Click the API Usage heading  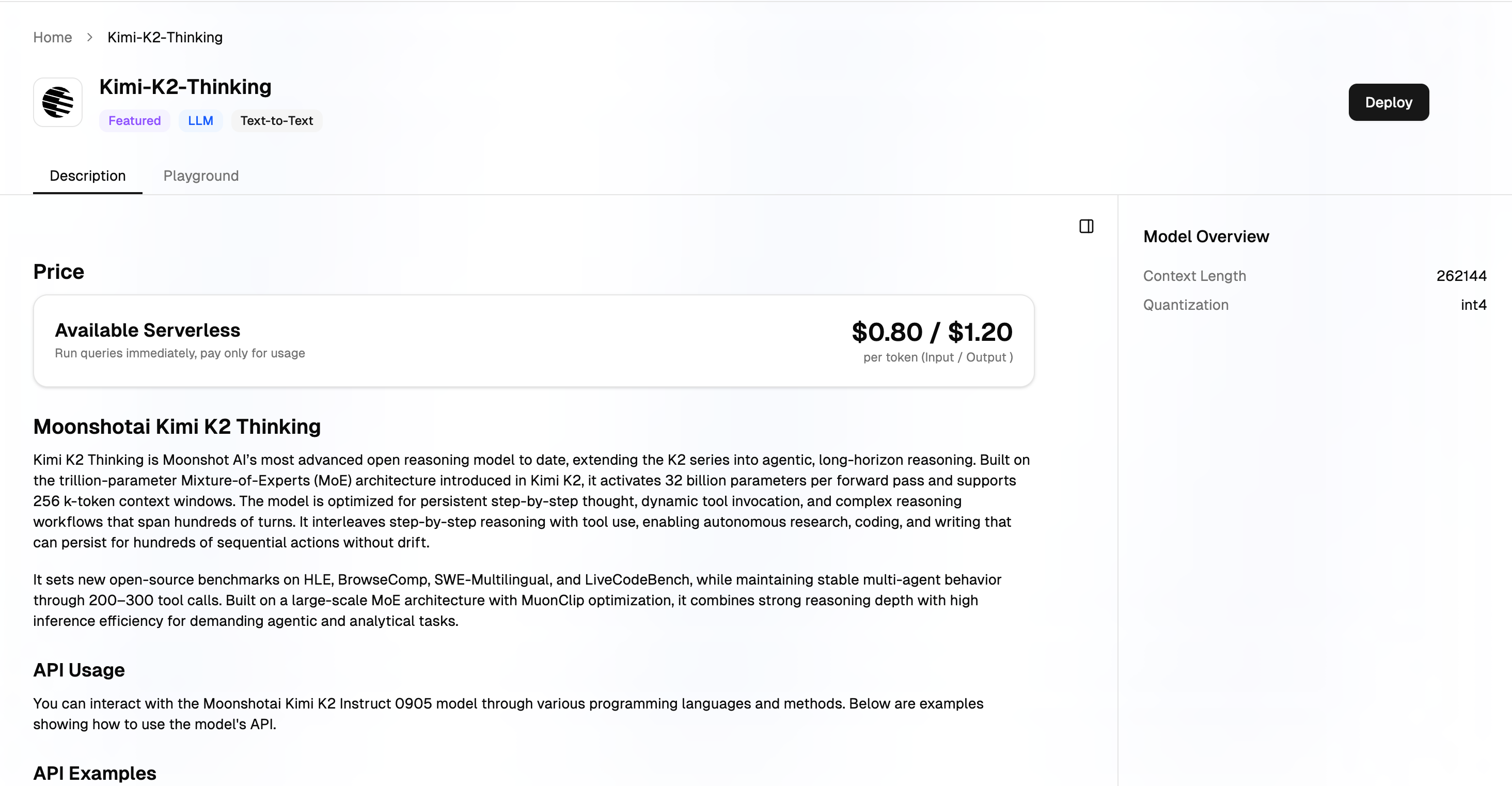79,670
